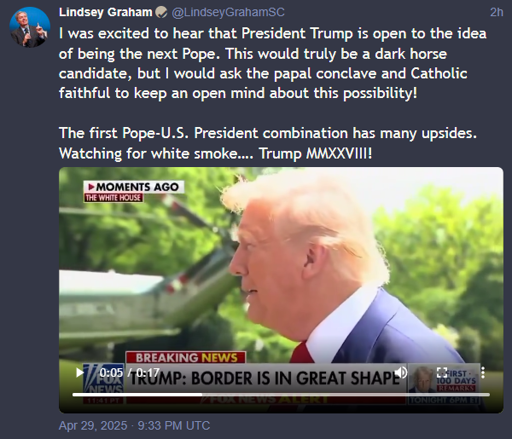The width and height of the screenshot is (512, 439).
Task: Open the Apr 29, 2025 timestamp
Action: pyautogui.click(x=134, y=426)
